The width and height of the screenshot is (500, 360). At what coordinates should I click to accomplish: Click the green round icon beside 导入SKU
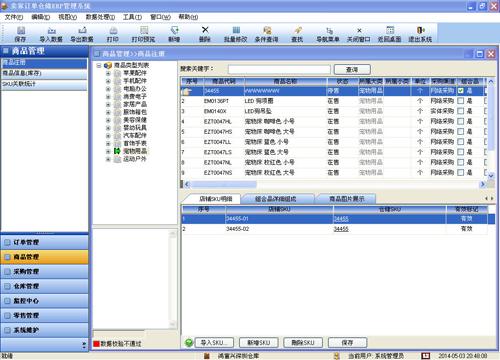[x=189, y=342]
